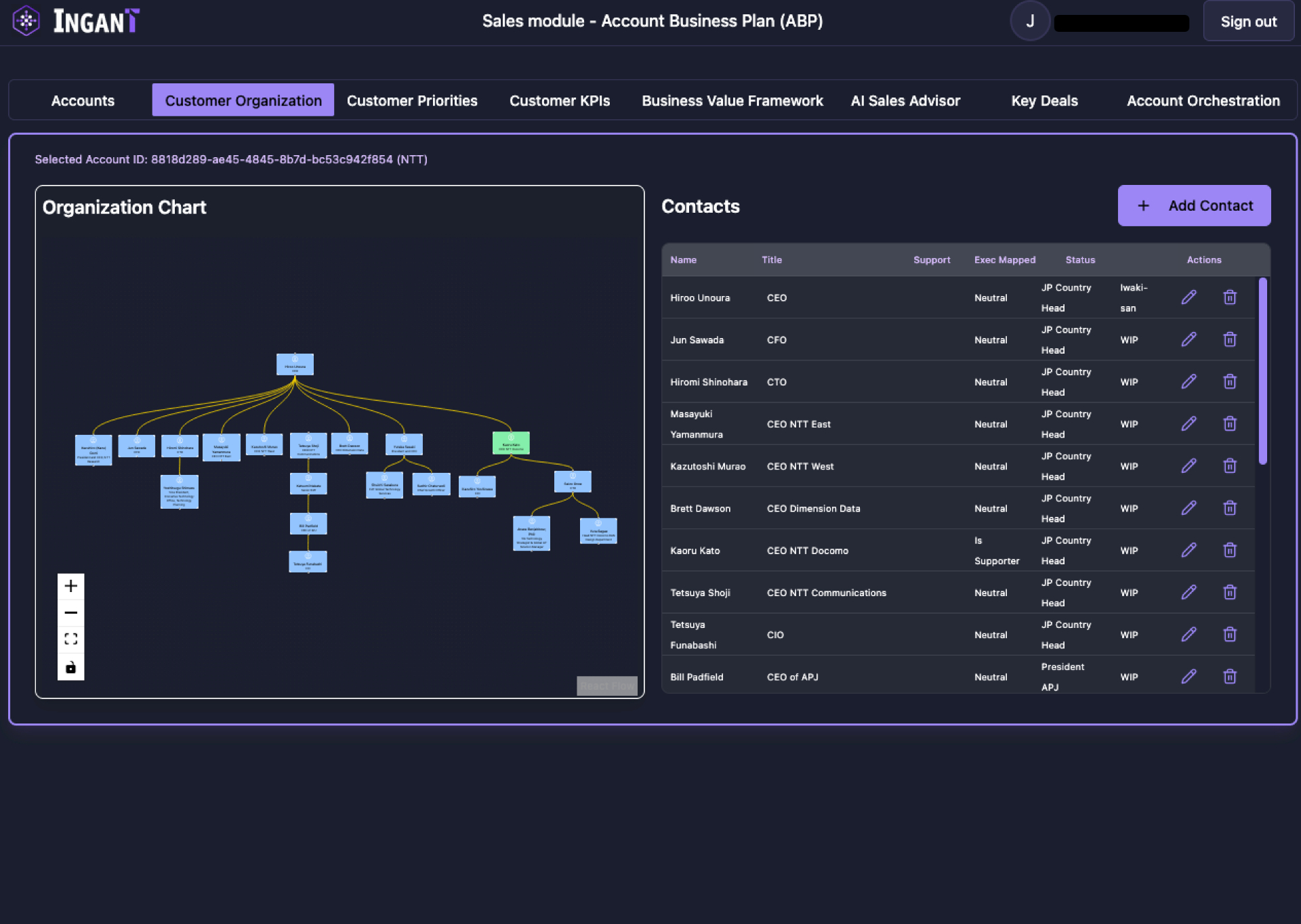Delete the Masayuki Yamanmura contact

1230,423
